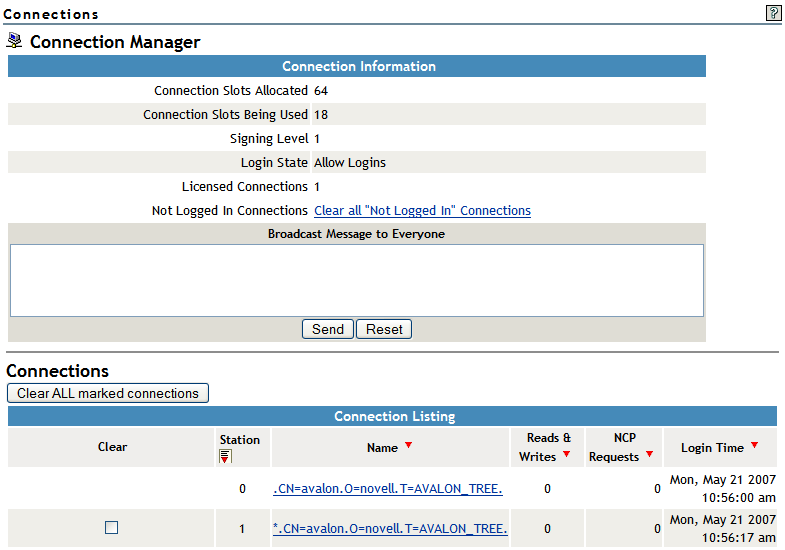Screen dimensions: 785x550
Task: Select Connection Slots Being Used value 18
Action: click(x=321, y=115)
